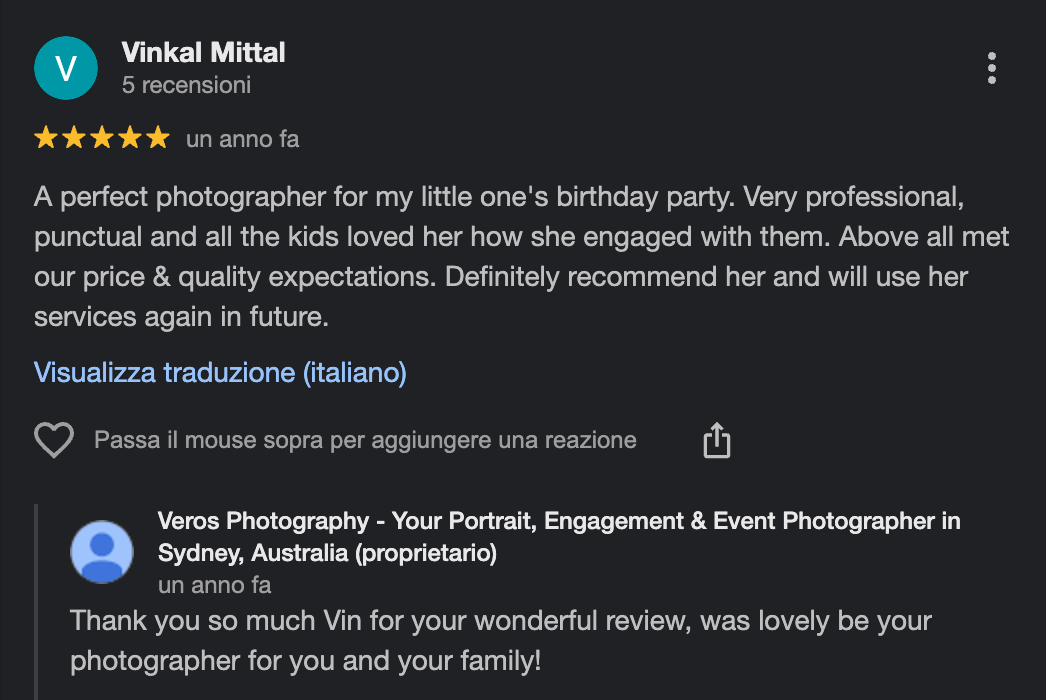This screenshot has height=700, width=1046.
Task: Click Vinkal Mittal's teal V avatar
Action: click(x=66, y=68)
